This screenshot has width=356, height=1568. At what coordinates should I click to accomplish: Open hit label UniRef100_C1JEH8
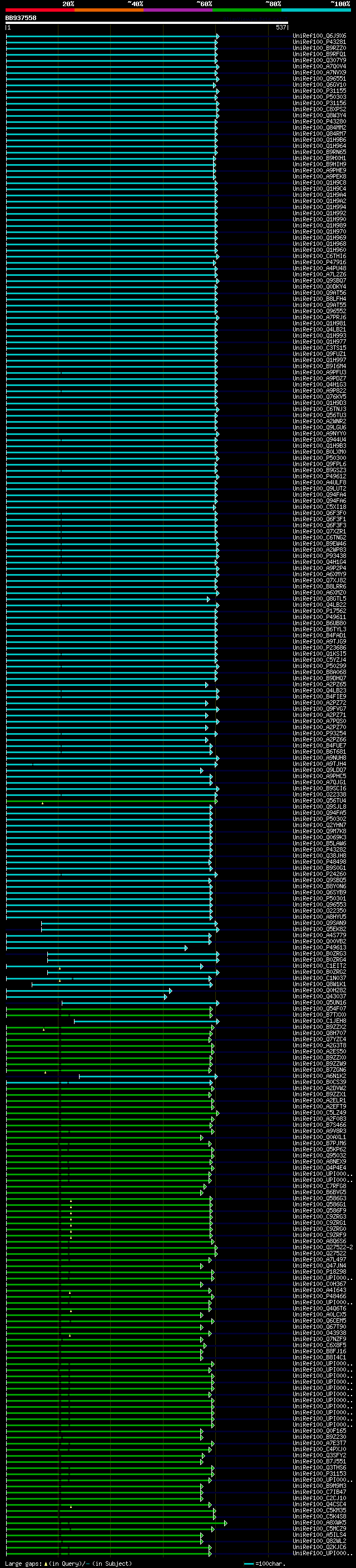click(x=319, y=1021)
